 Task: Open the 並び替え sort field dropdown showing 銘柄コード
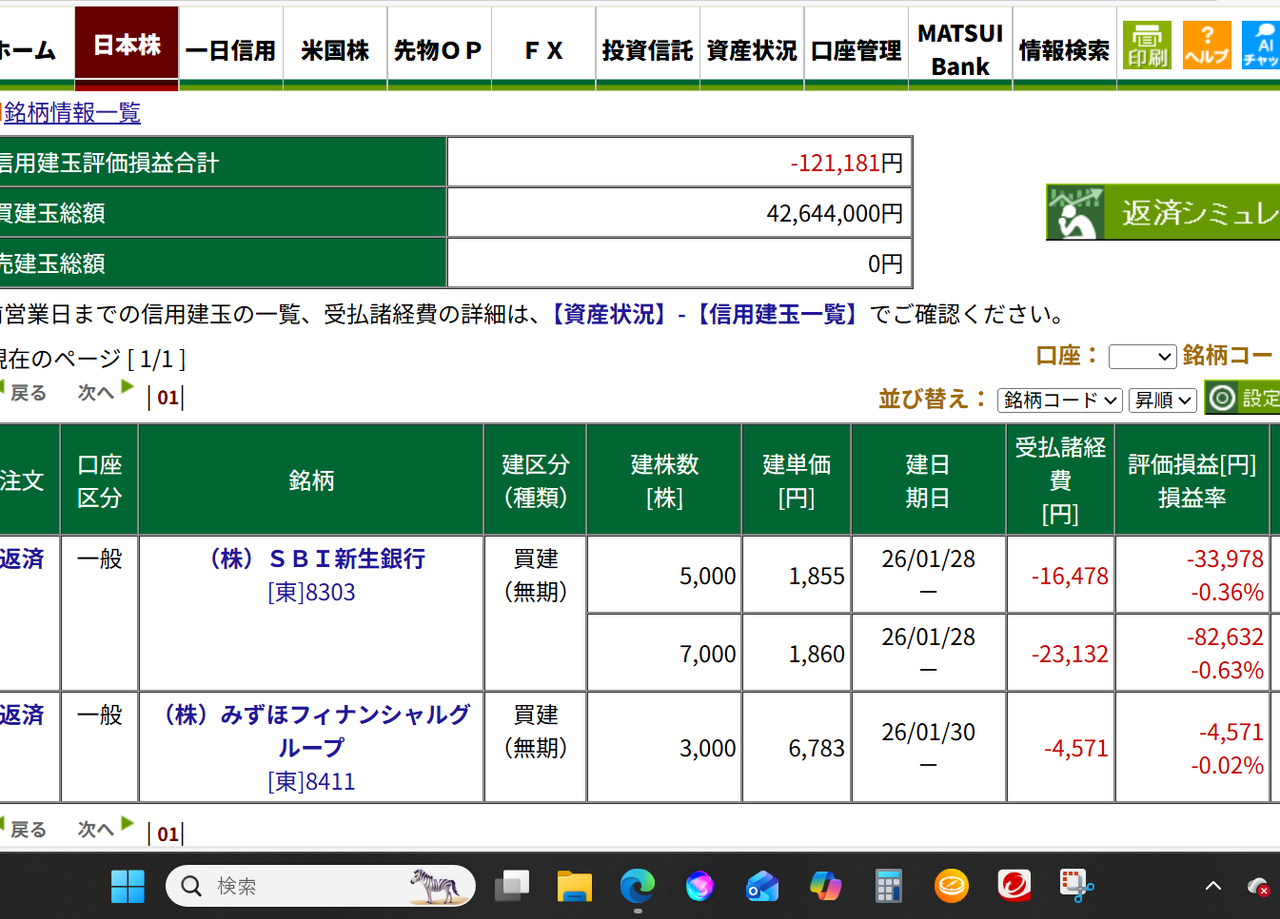click(1059, 399)
